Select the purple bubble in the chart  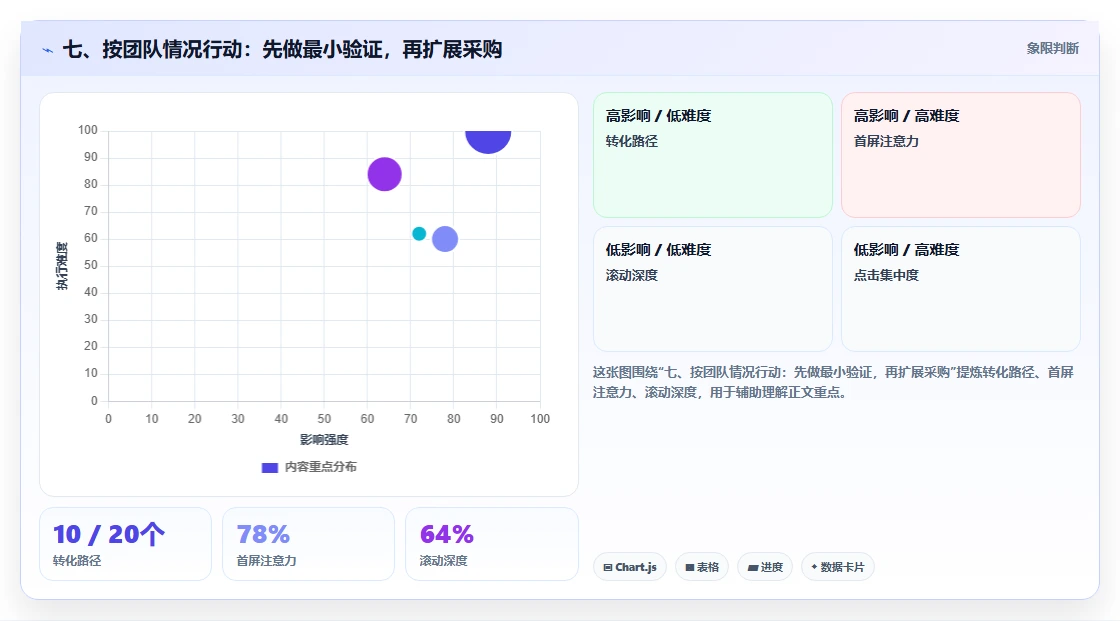click(x=384, y=174)
